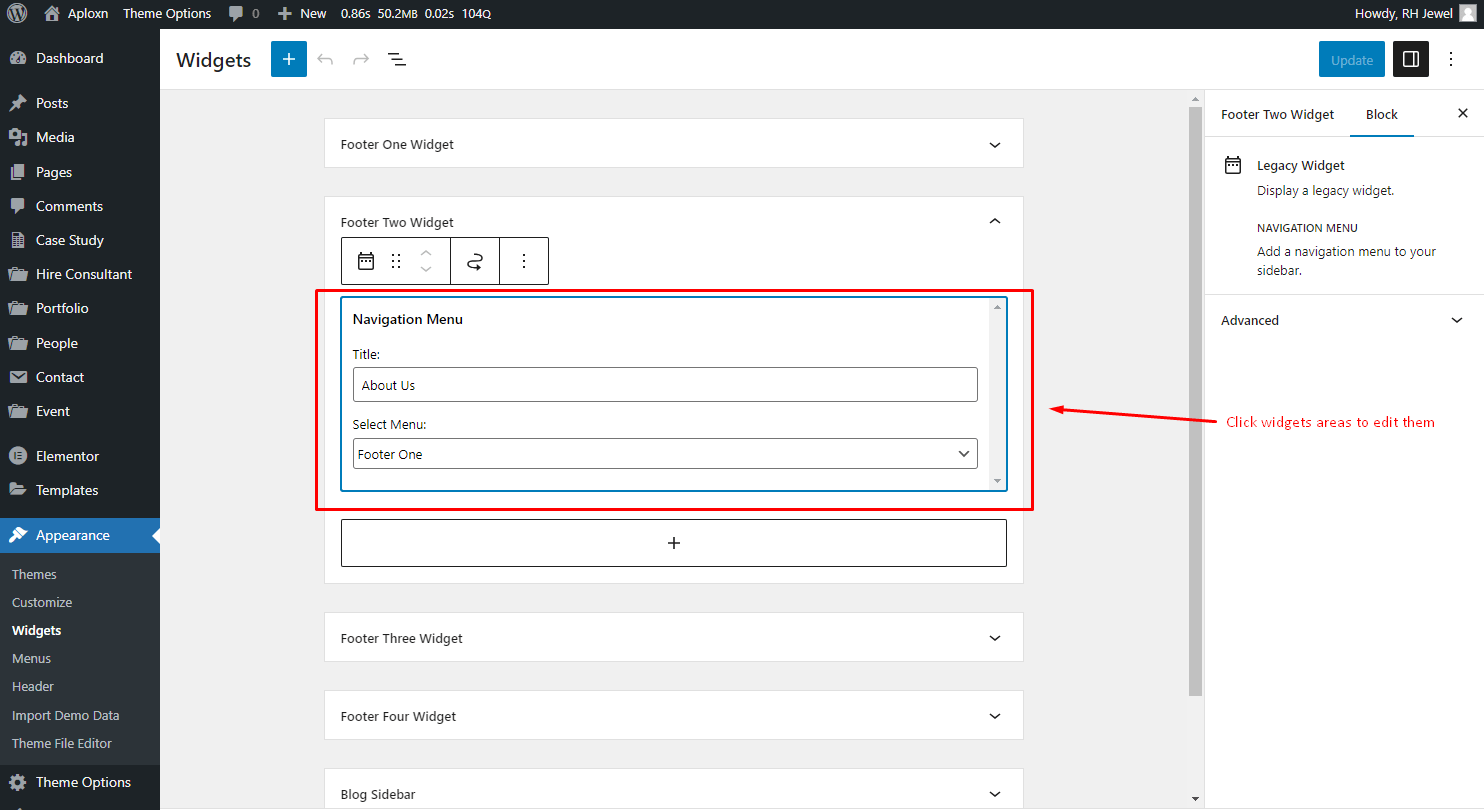Click the add block appender button
1484x810 pixels.
tap(674, 543)
